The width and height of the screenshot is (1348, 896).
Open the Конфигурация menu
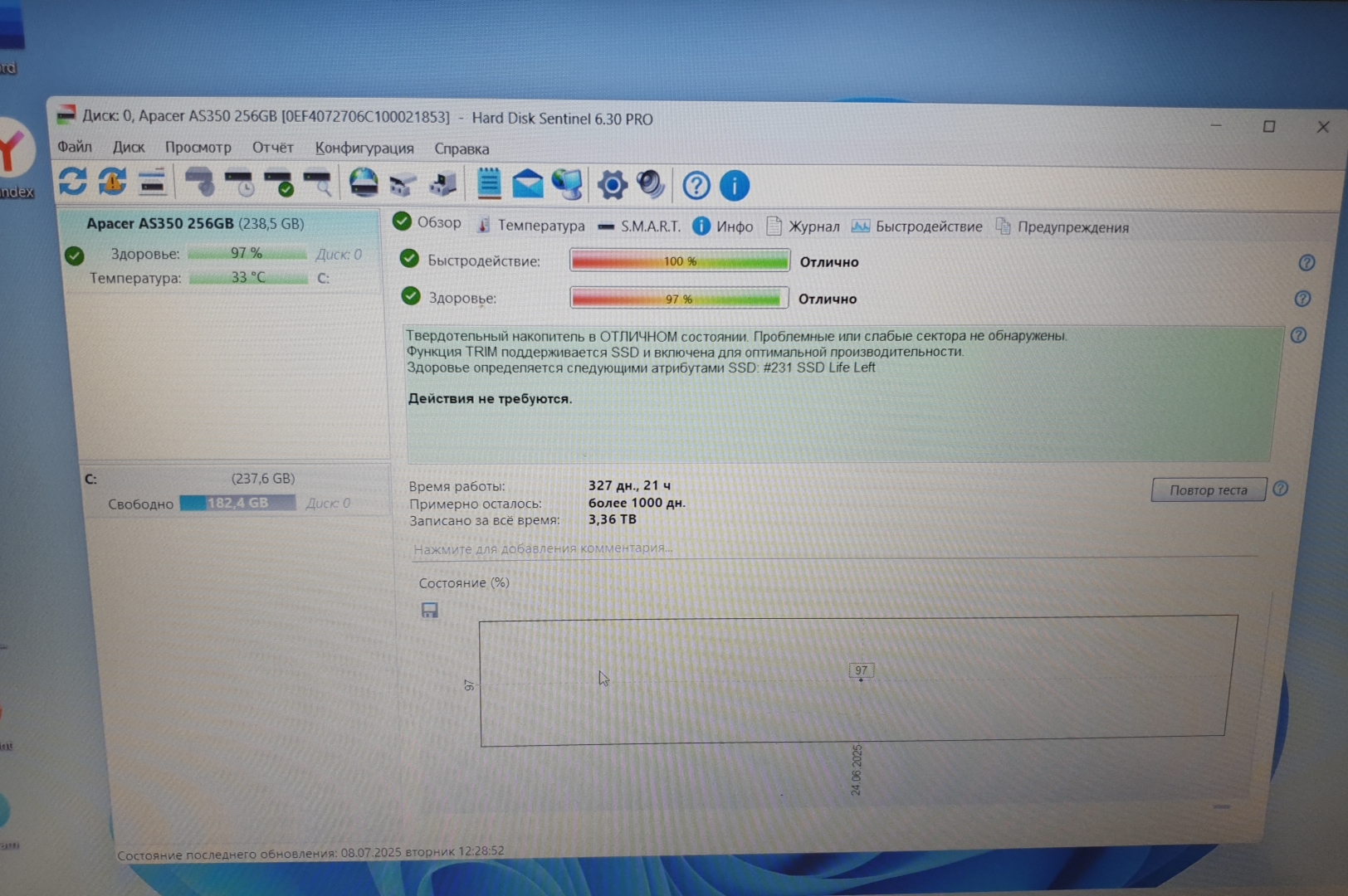pyautogui.click(x=364, y=149)
